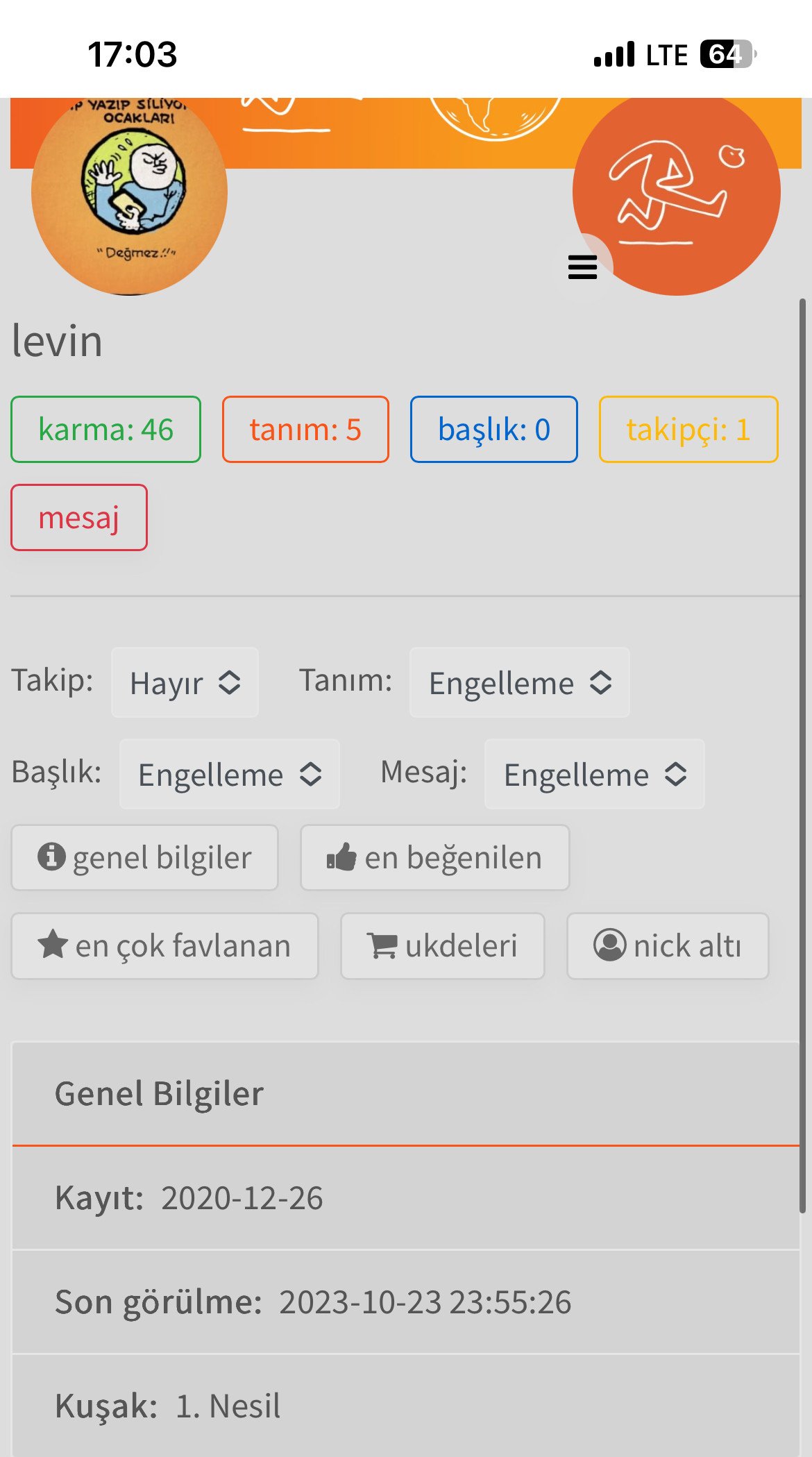Viewport: 812px width, 1457px height.
Task: Open the hamburger menu icon
Action: pyautogui.click(x=582, y=267)
